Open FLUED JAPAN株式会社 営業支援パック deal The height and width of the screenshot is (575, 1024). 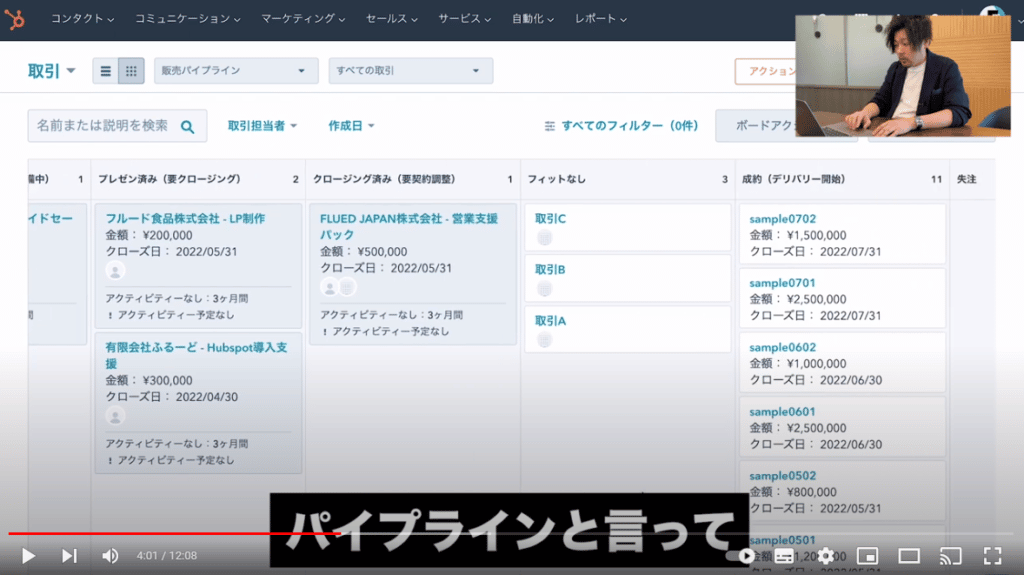tap(409, 226)
